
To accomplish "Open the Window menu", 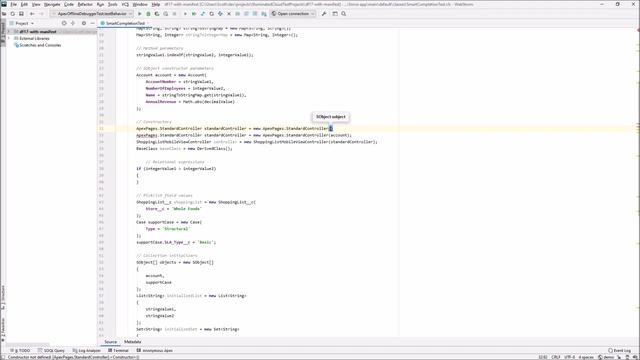I will click(140, 4).
